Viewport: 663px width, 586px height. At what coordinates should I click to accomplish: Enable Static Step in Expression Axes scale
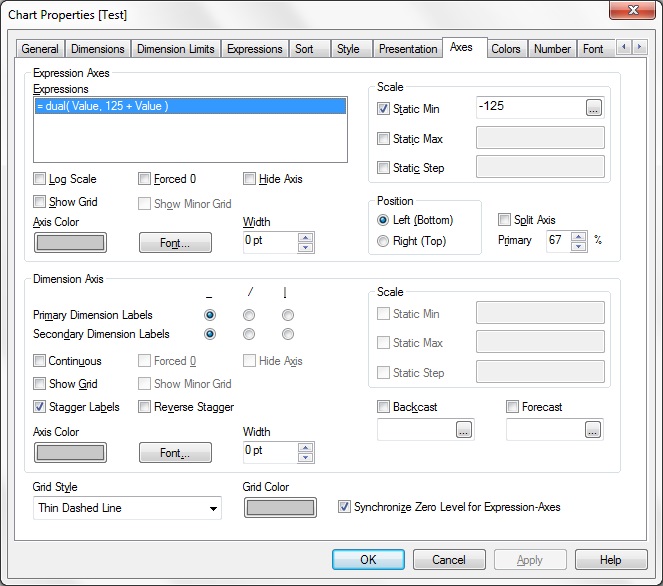click(383, 167)
